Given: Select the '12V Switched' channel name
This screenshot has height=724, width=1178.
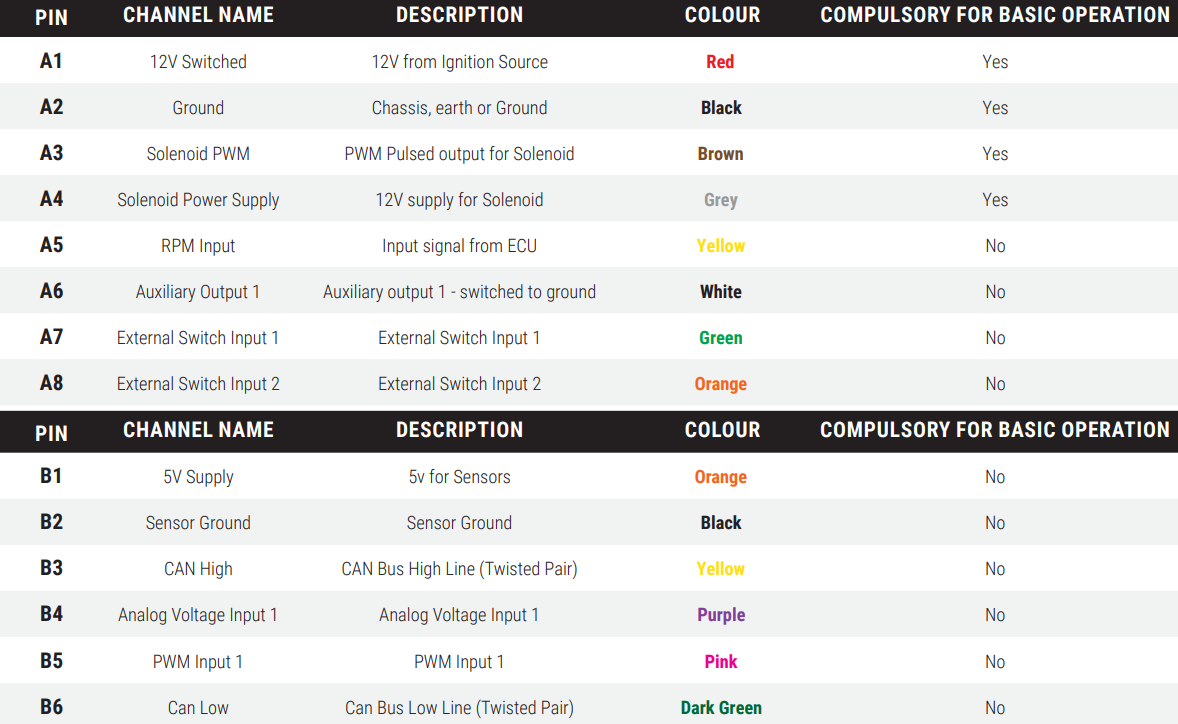Looking at the screenshot, I should pos(198,62).
